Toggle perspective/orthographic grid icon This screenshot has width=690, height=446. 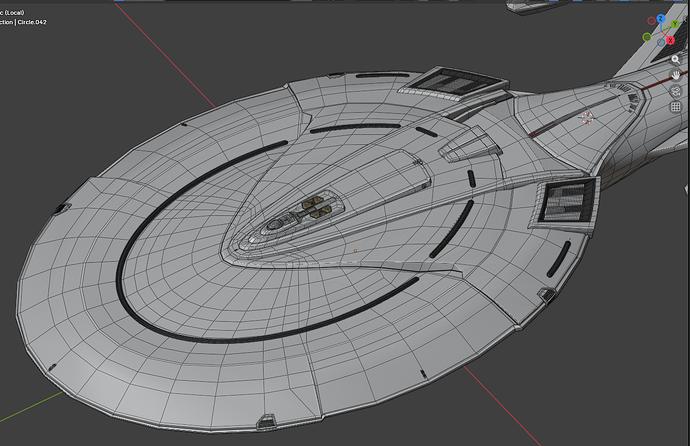[x=675, y=107]
